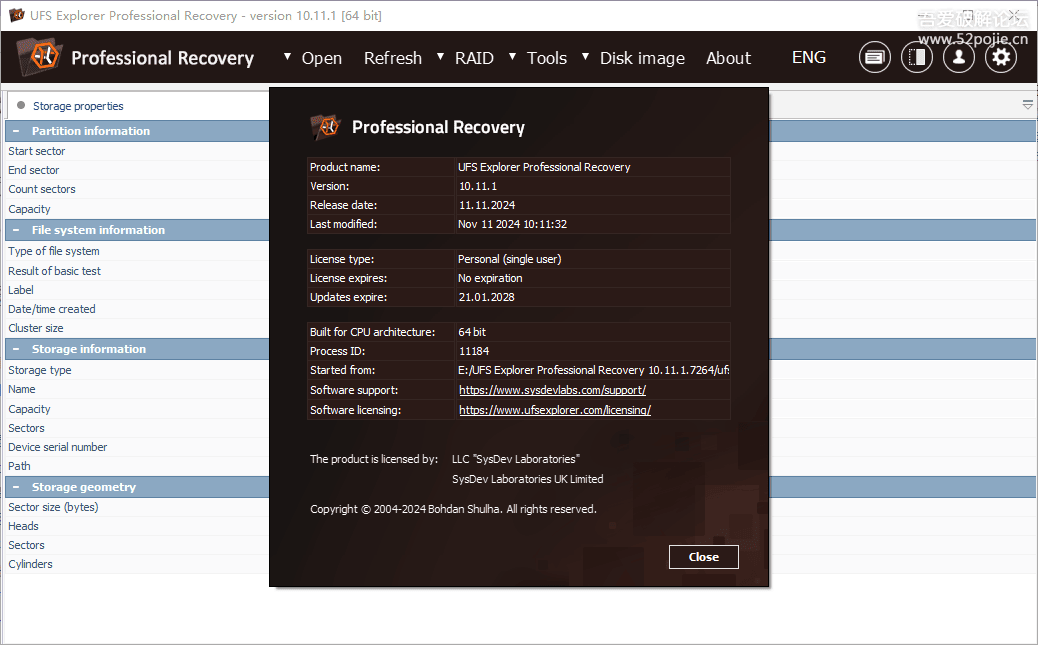This screenshot has height=645, width=1038.
Task: Click the SysDev Laboratories UK Limited text
Action: click(528, 479)
